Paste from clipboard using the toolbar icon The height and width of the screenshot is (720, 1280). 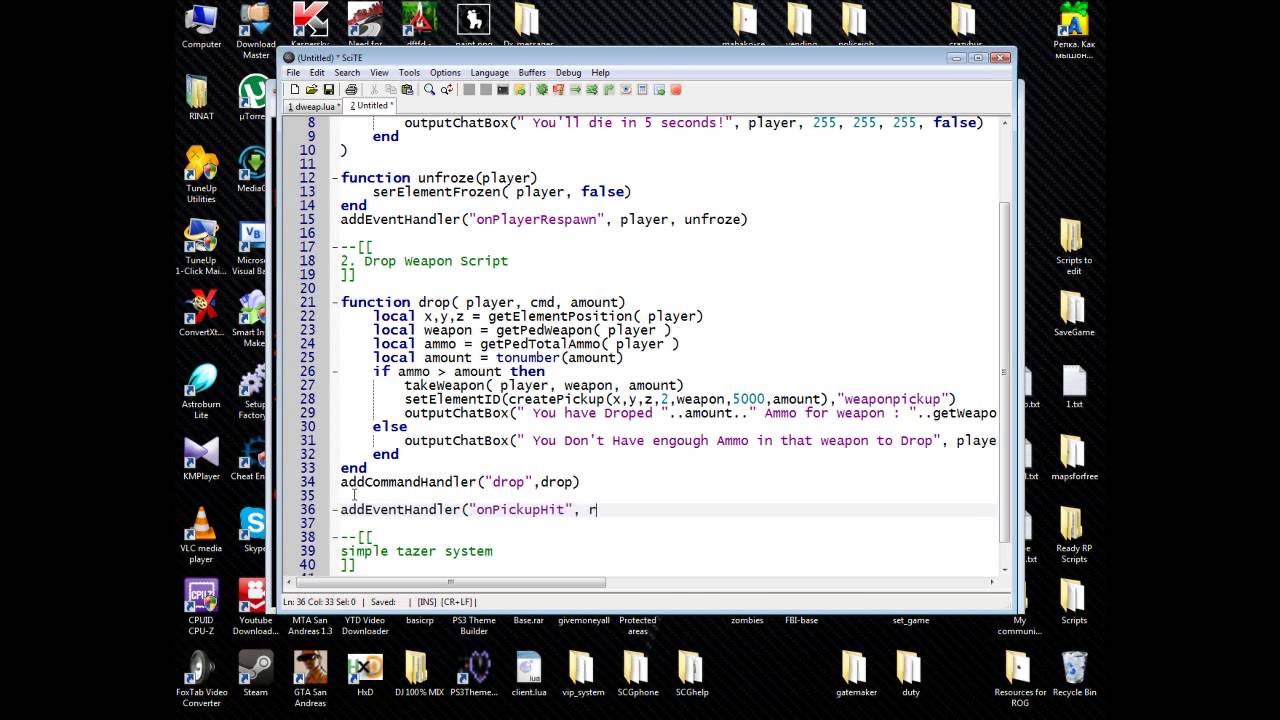click(407, 89)
